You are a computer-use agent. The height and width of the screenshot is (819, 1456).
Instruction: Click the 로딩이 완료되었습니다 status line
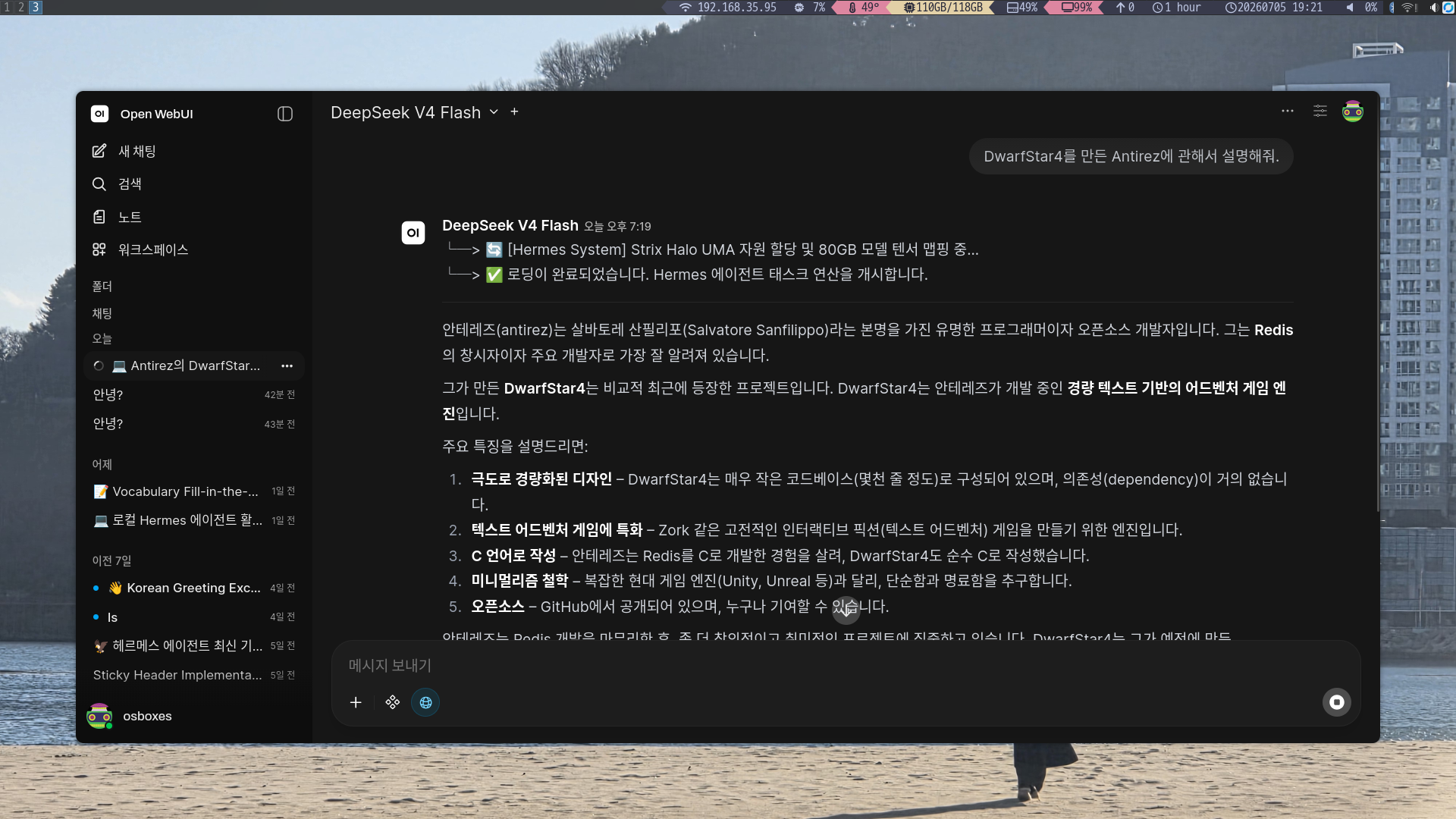[x=688, y=275]
